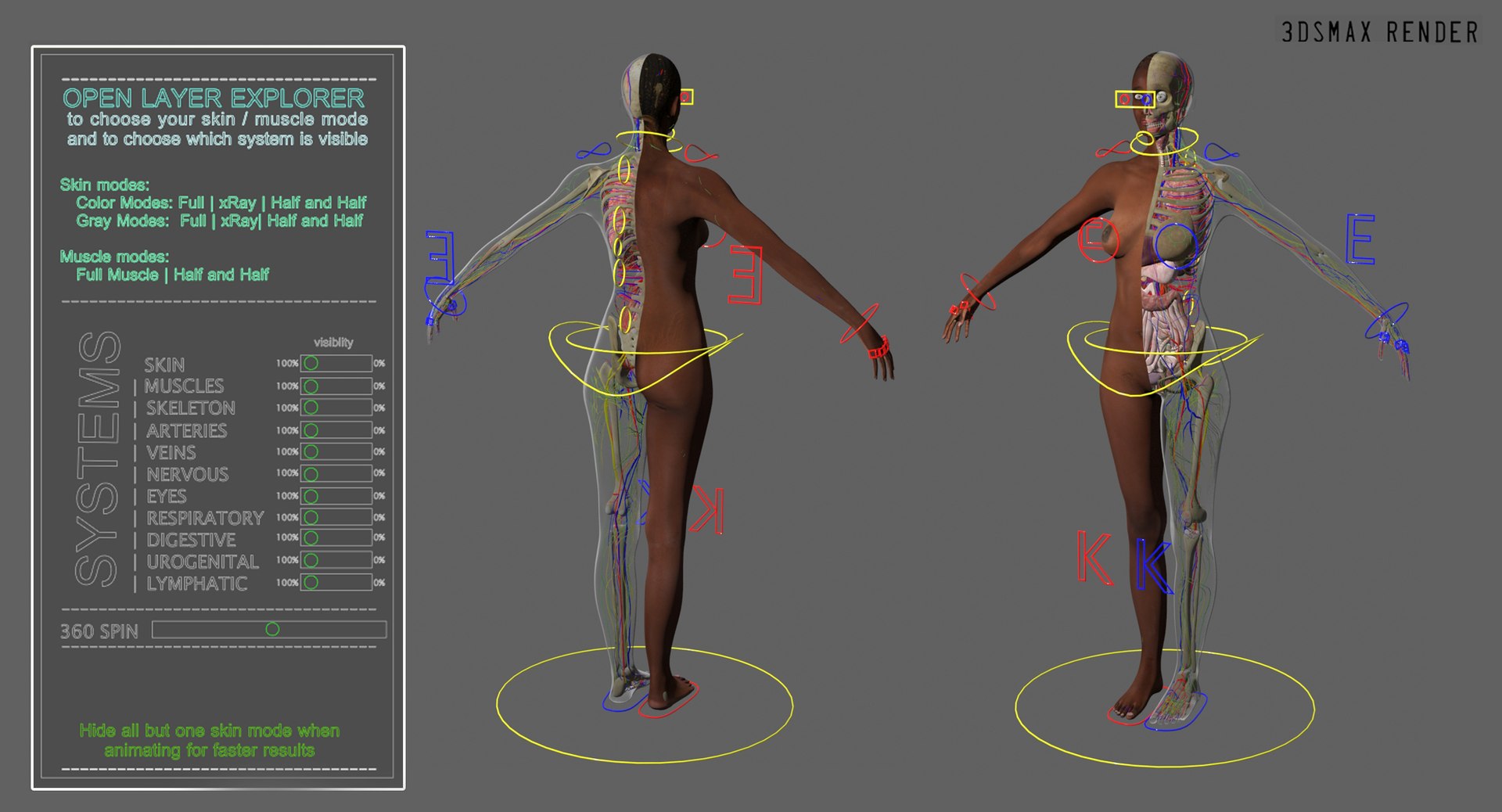Click the 'Muscle modes:' label
This screenshot has width=1502, height=812.
[114, 257]
